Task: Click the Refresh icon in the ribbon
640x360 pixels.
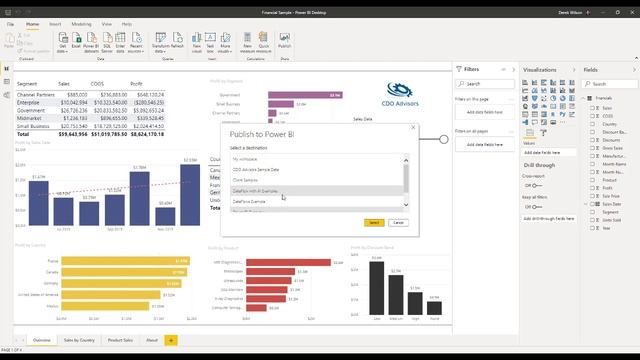Action: 178,38
